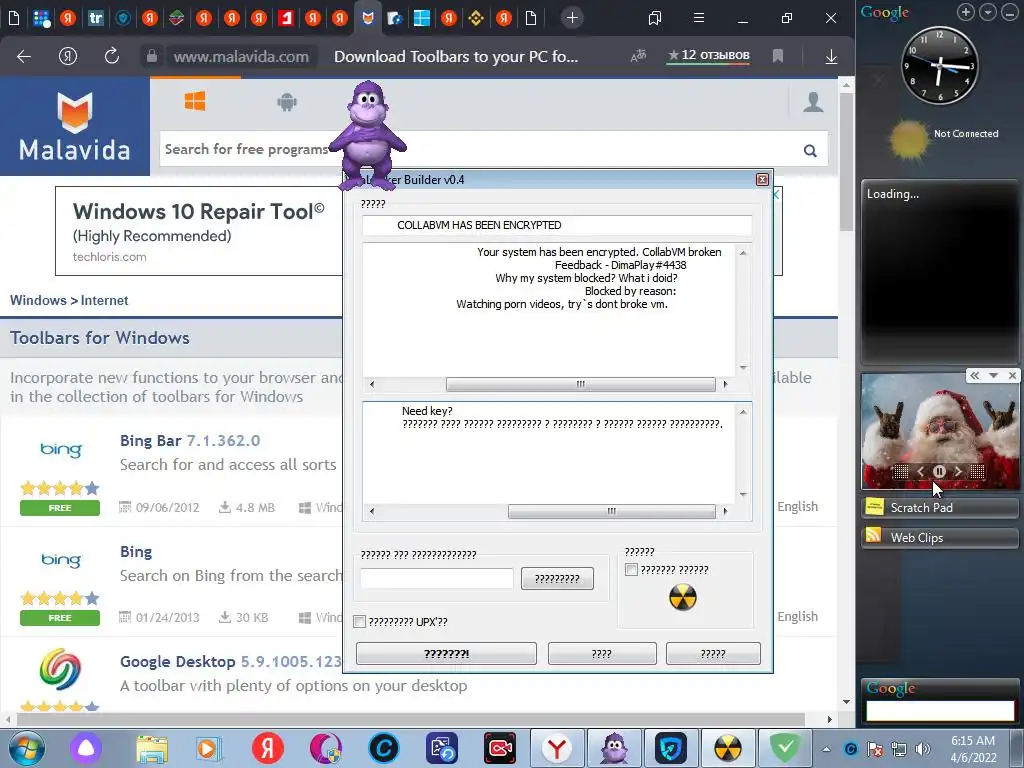
Task: Click the 'Internet' breadcrumb link
Action: (x=104, y=300)
